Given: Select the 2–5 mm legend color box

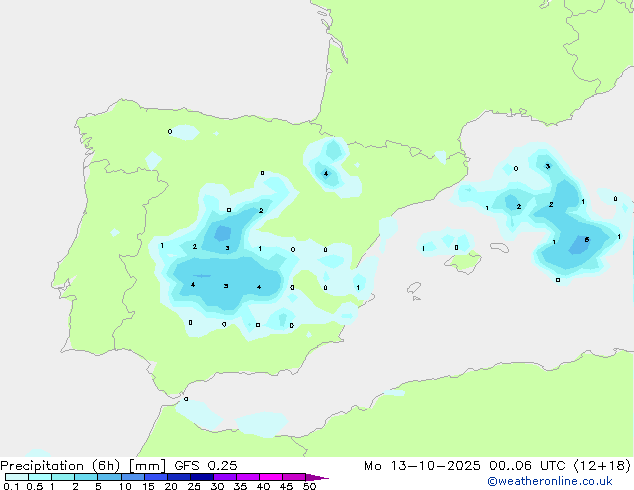Looking at the screenshot, I should tap(86, 477).
